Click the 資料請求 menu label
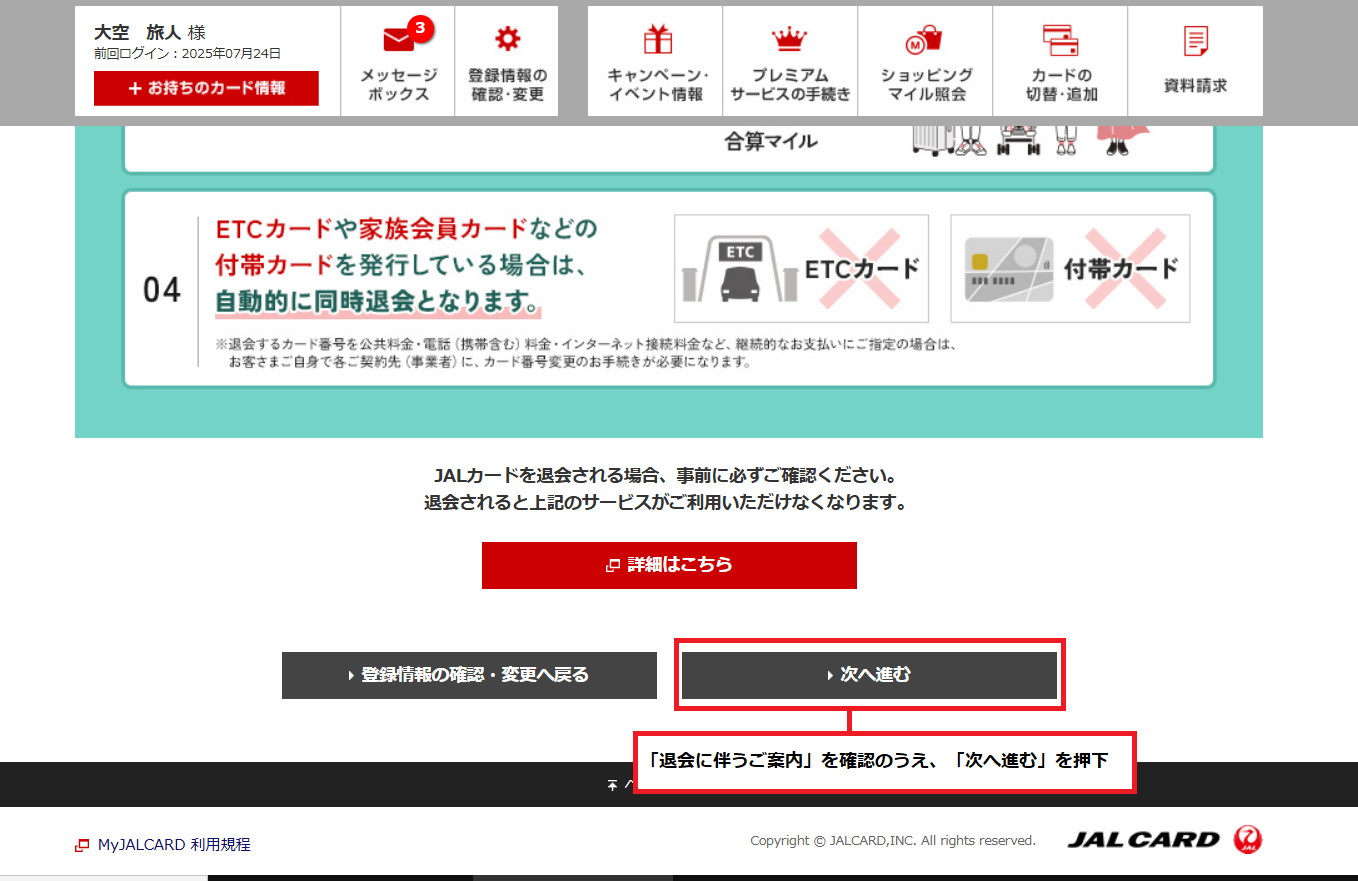 1195,86
